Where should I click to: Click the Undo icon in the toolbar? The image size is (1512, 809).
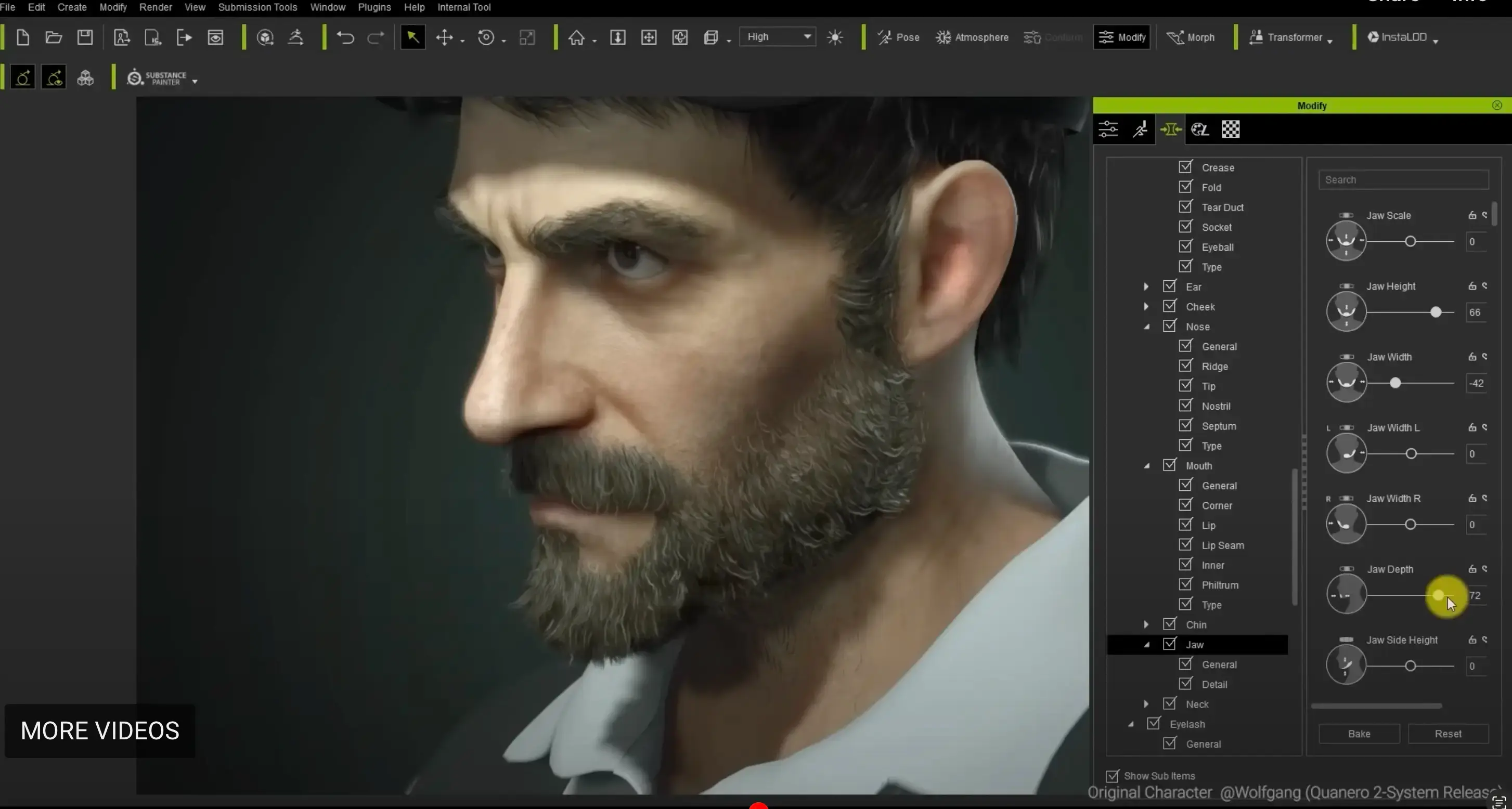(345, 37)
